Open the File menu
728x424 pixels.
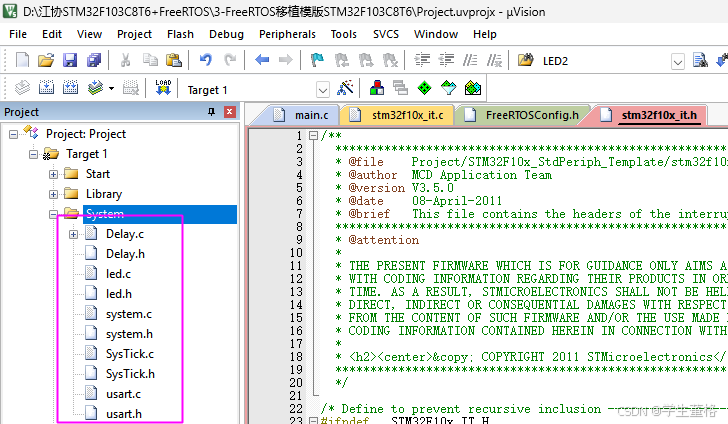coord(18,34)
